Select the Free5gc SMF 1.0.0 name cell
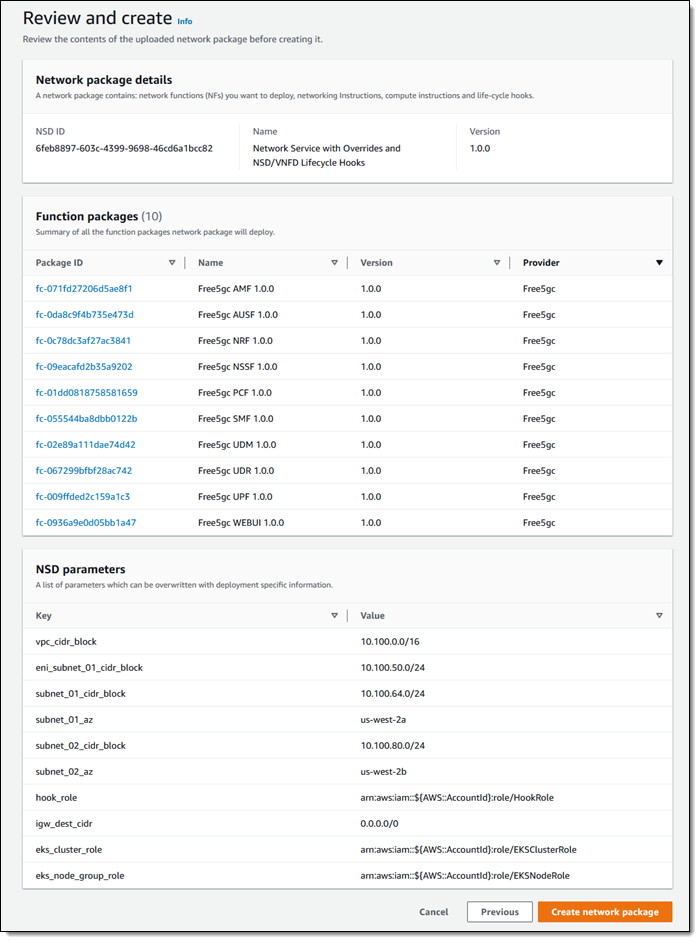Image resolution: width=700 pixels, height=942 pixels. coord(236,419)
